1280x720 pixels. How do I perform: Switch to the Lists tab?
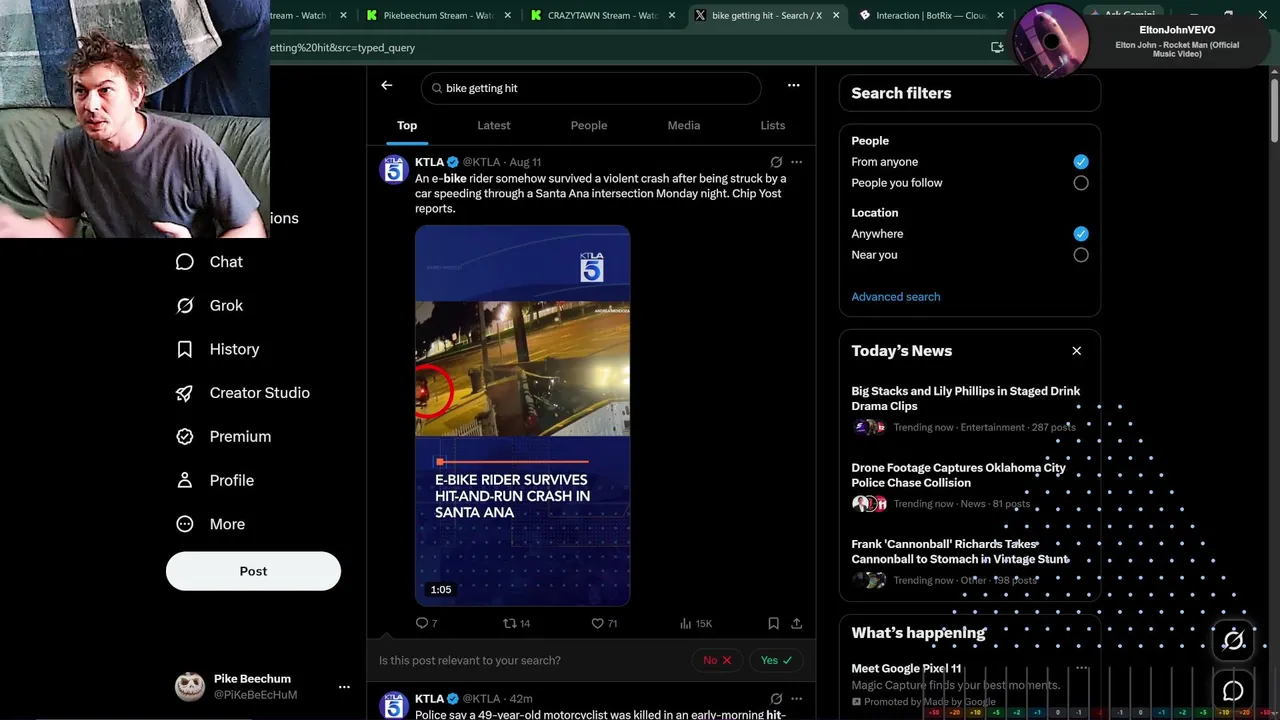pos(773,125)
